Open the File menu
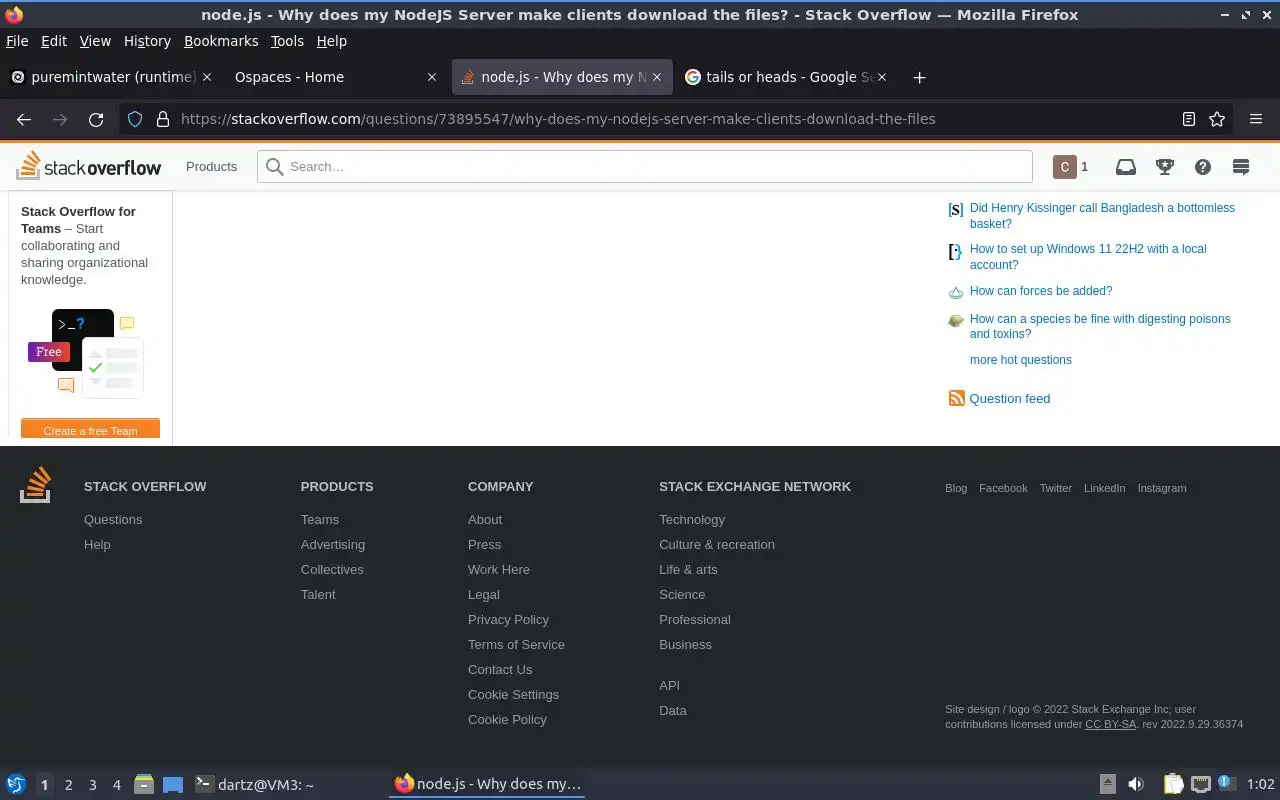Screen dimensions: 1280x800 pos(17,41)
